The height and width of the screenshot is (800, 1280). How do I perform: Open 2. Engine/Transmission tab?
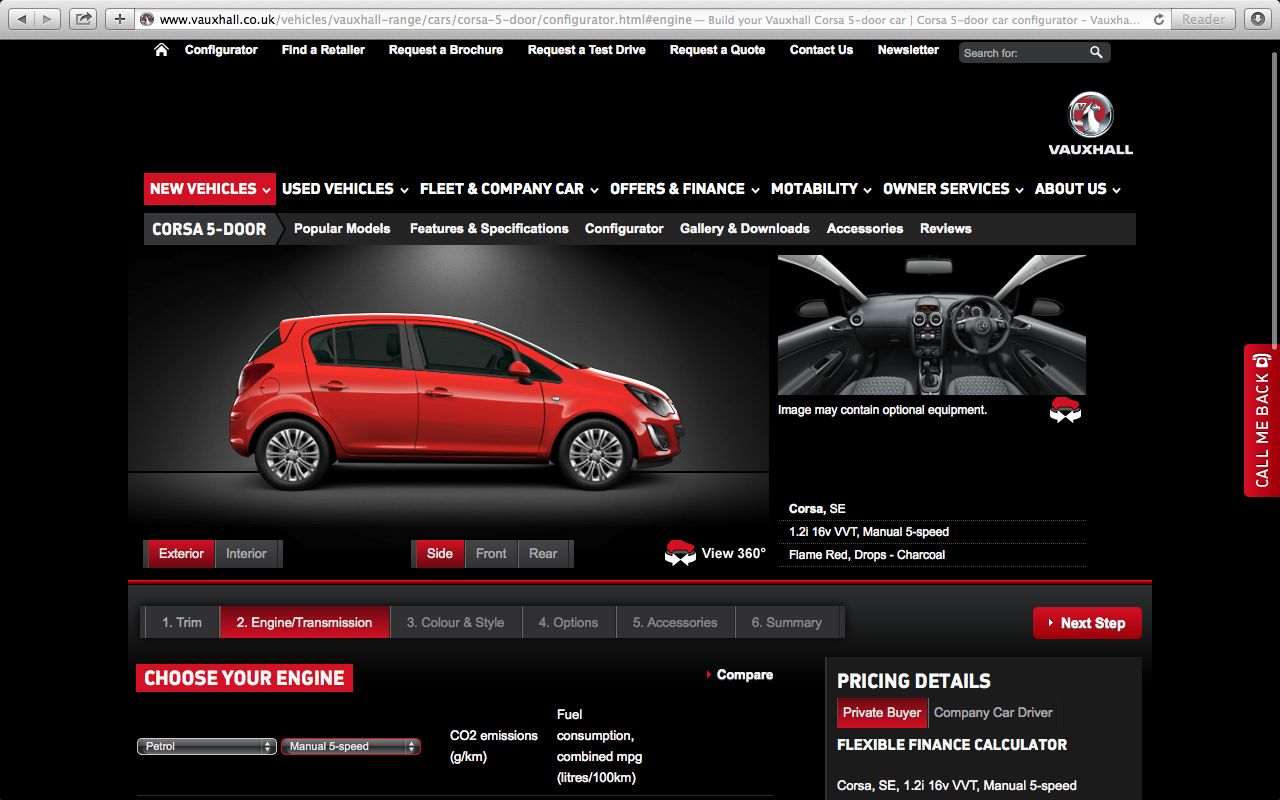[x=304, y=622]
